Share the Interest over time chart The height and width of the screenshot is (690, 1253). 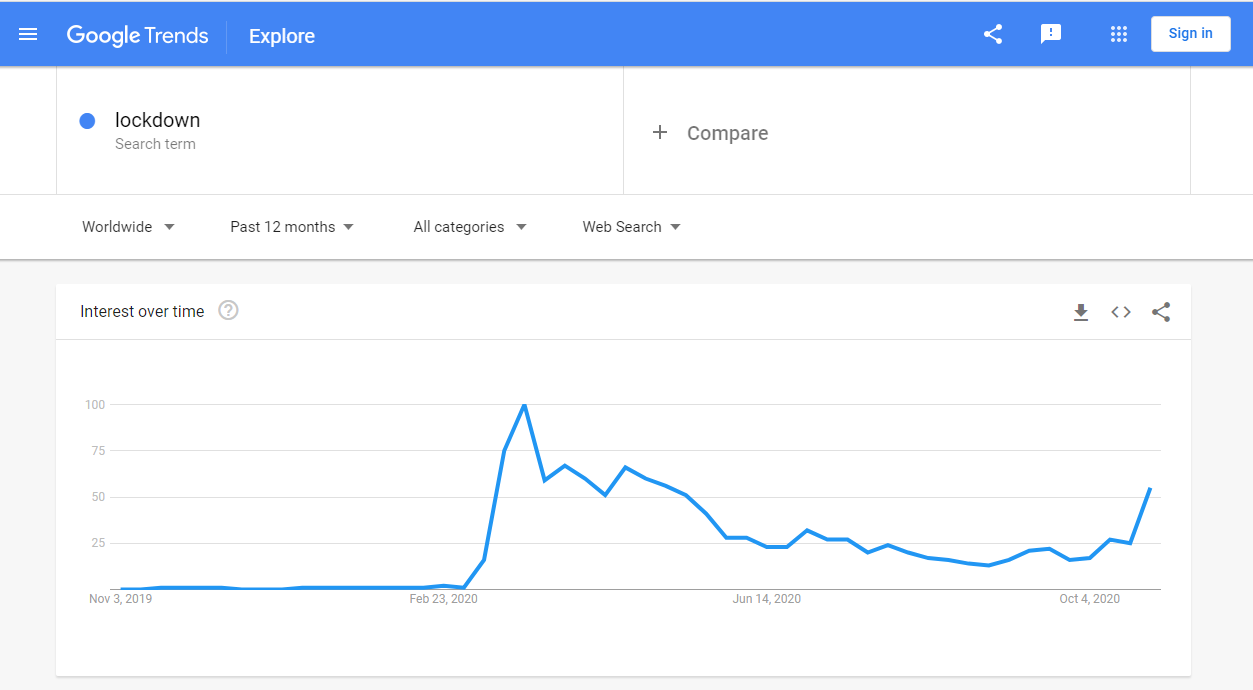click(x=1161, y=312)
